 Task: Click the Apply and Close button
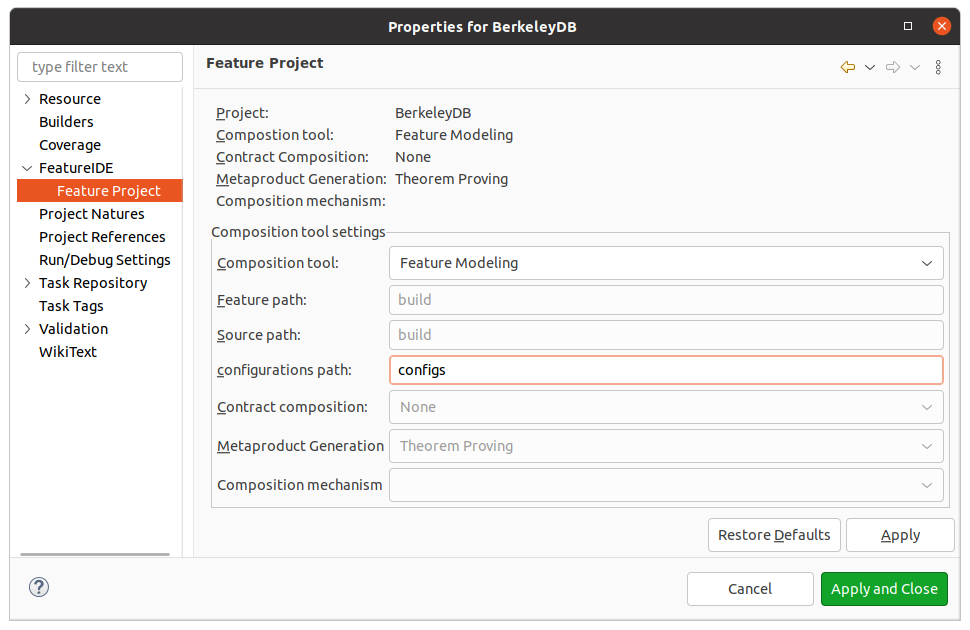(x=884, y=589)
